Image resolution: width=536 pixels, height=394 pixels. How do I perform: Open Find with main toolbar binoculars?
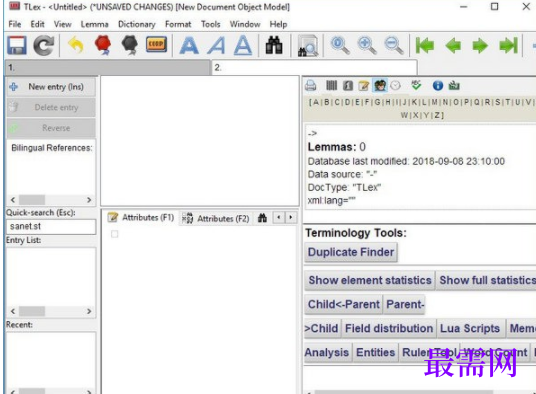[x=274, y=45]
